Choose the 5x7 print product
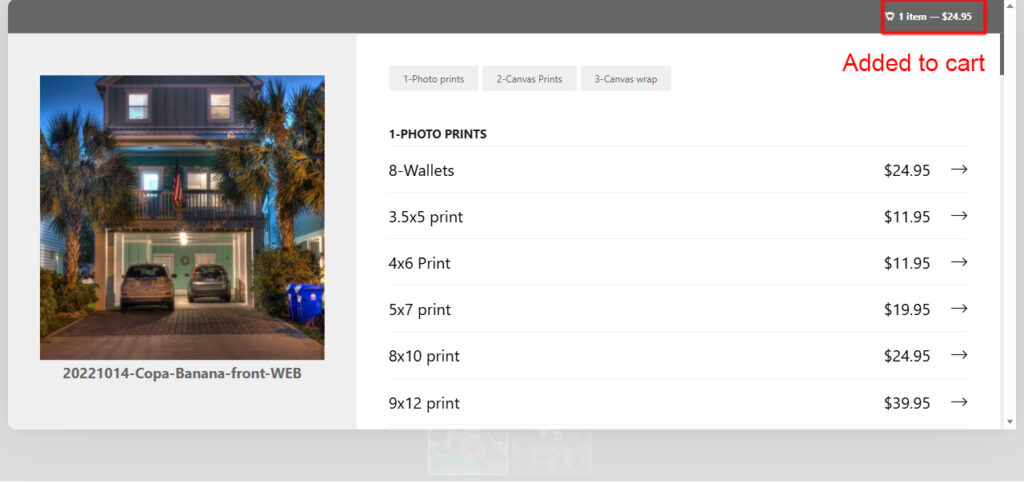The image size is (1024, 483). (419, 310)
